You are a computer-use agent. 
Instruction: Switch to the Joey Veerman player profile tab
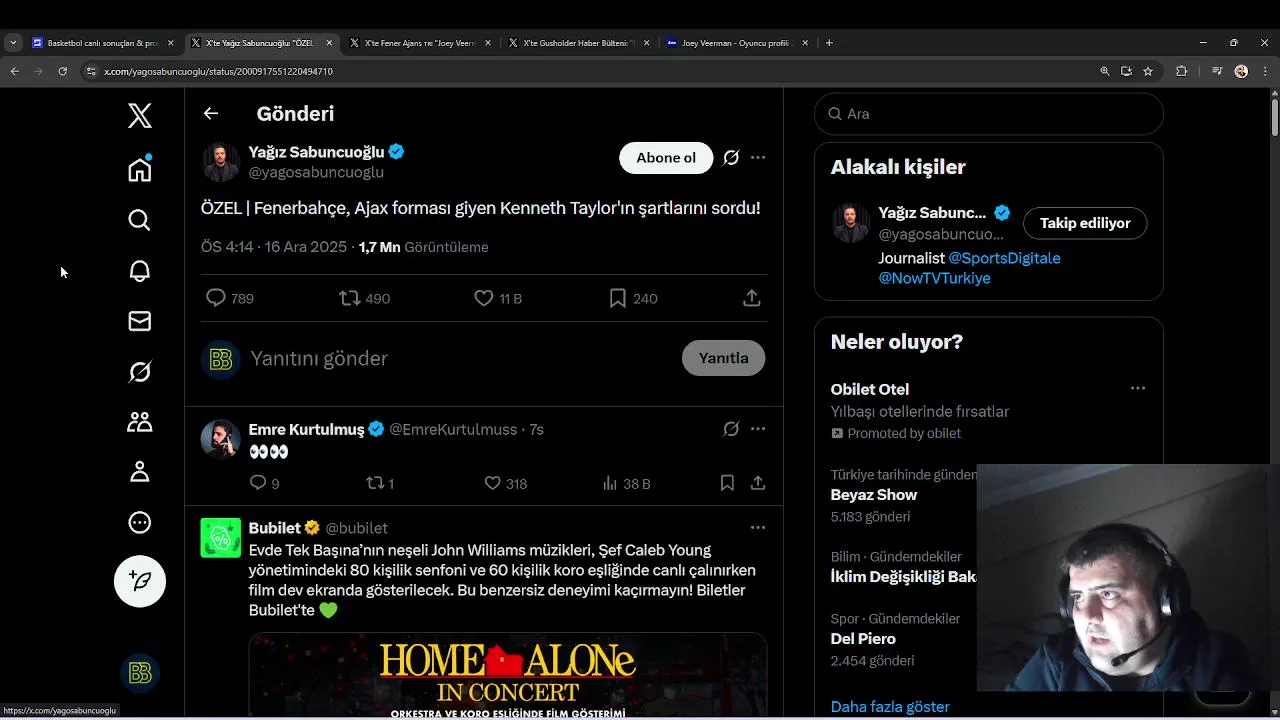(737, 43)
